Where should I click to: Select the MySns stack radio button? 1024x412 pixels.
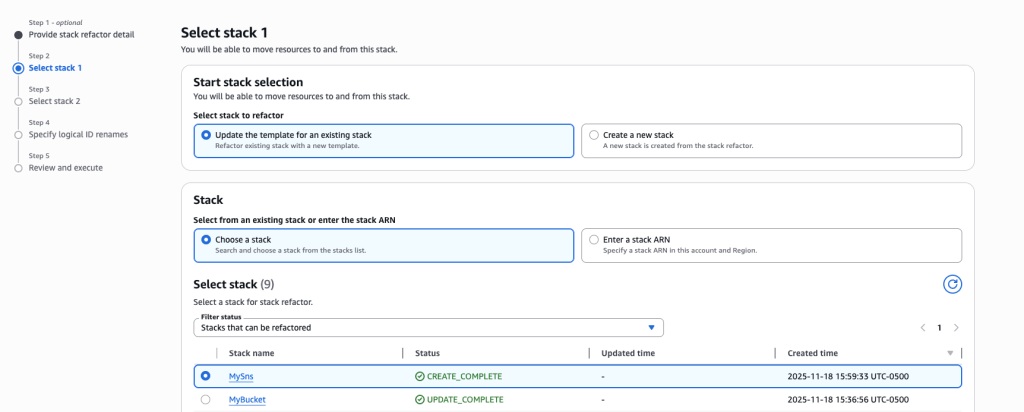tap(206, 376)
